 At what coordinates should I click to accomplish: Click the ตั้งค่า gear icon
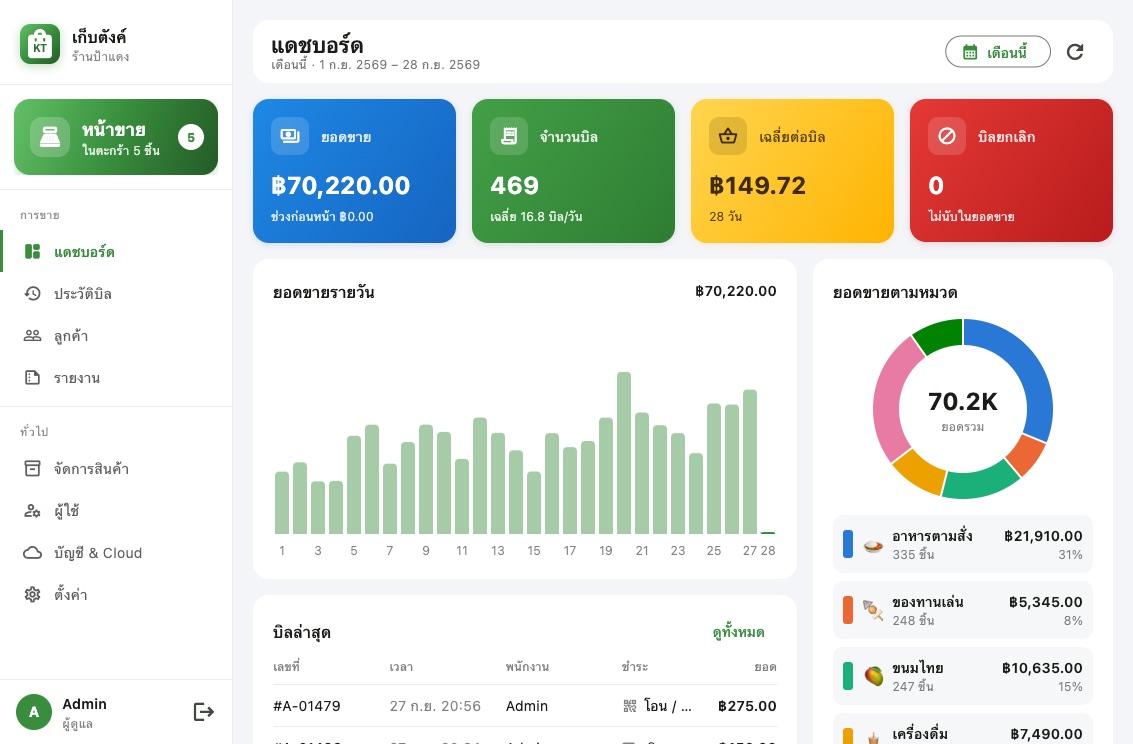33,594
